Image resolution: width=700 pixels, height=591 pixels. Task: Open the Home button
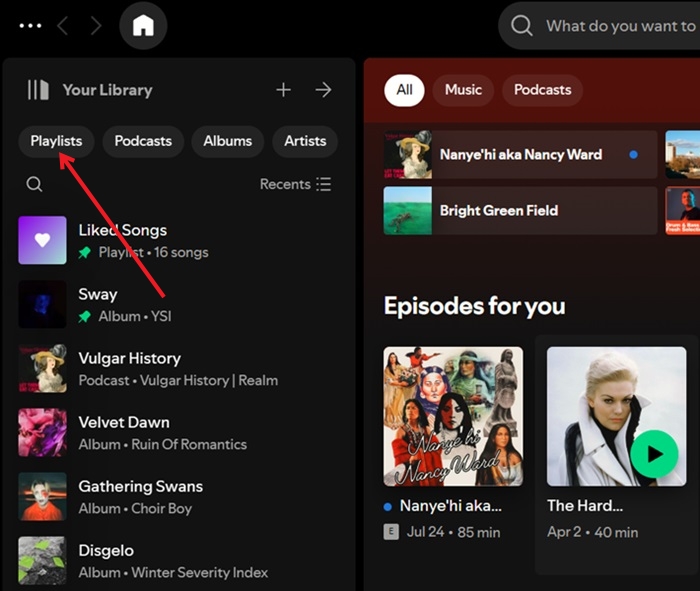143,25
